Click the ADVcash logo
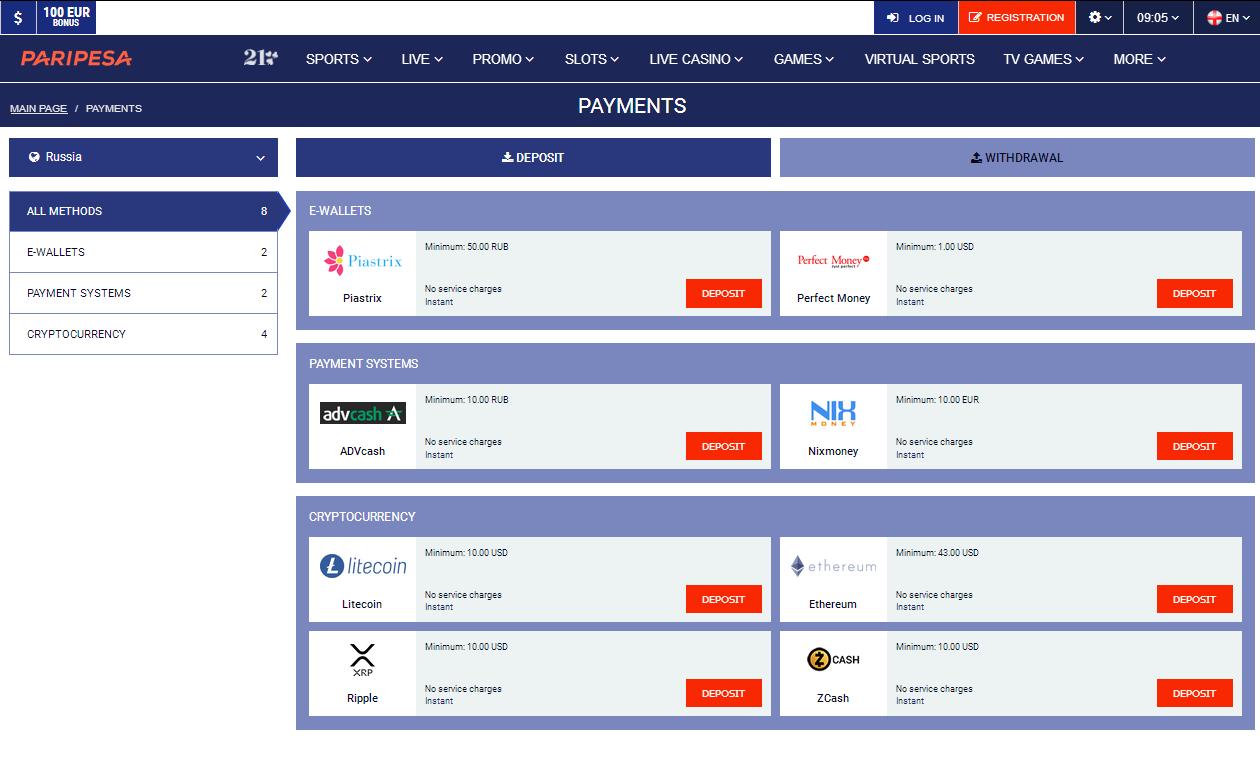The image size is (1260, 757). pyautogui.click(x=362, y=413)
